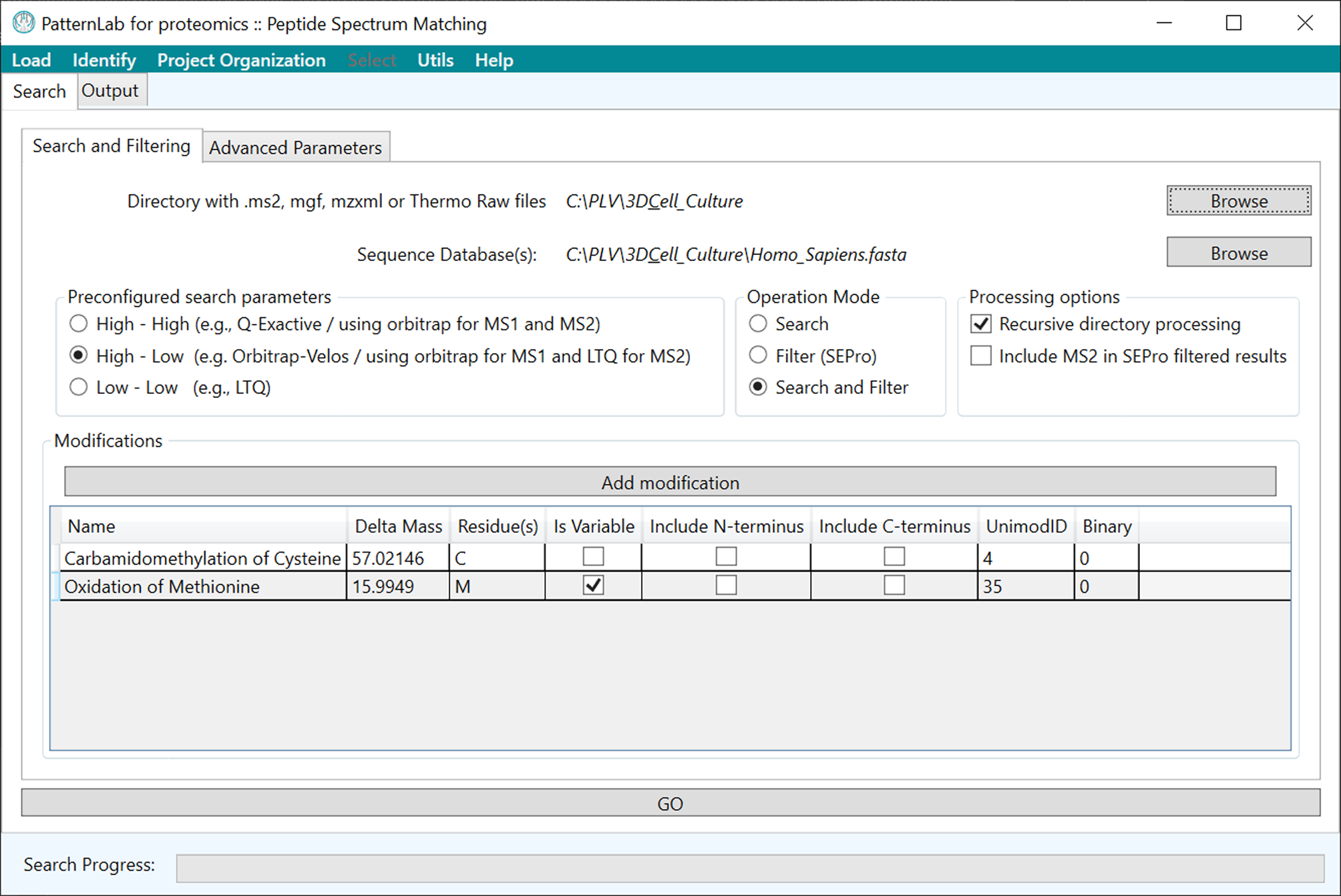This screenshot has width=1341, height=896.
Task: Check Include N-terminus for Oxidation of Methionine
Action: point(726,586)
